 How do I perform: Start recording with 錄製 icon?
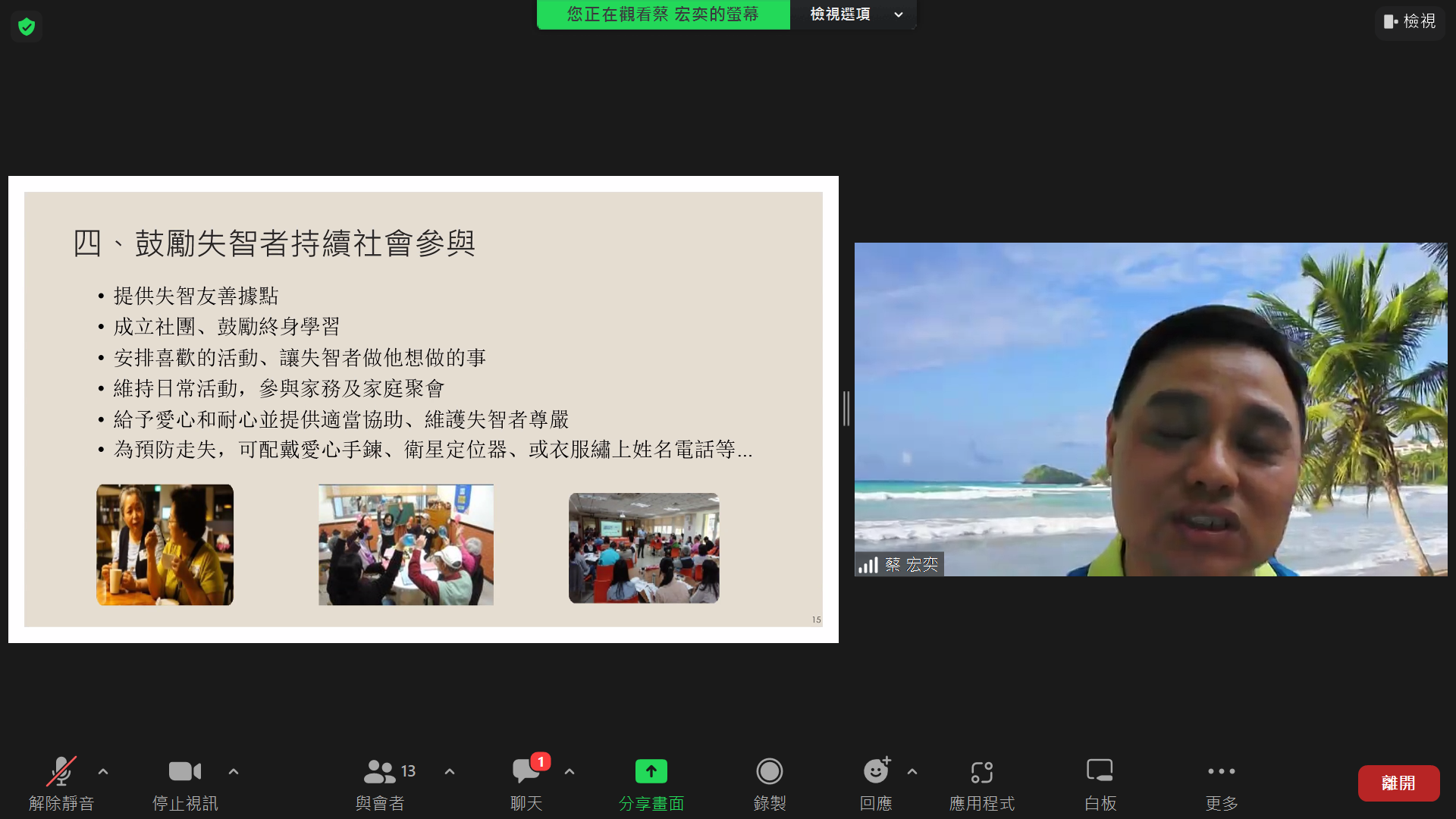click(769, 771)
